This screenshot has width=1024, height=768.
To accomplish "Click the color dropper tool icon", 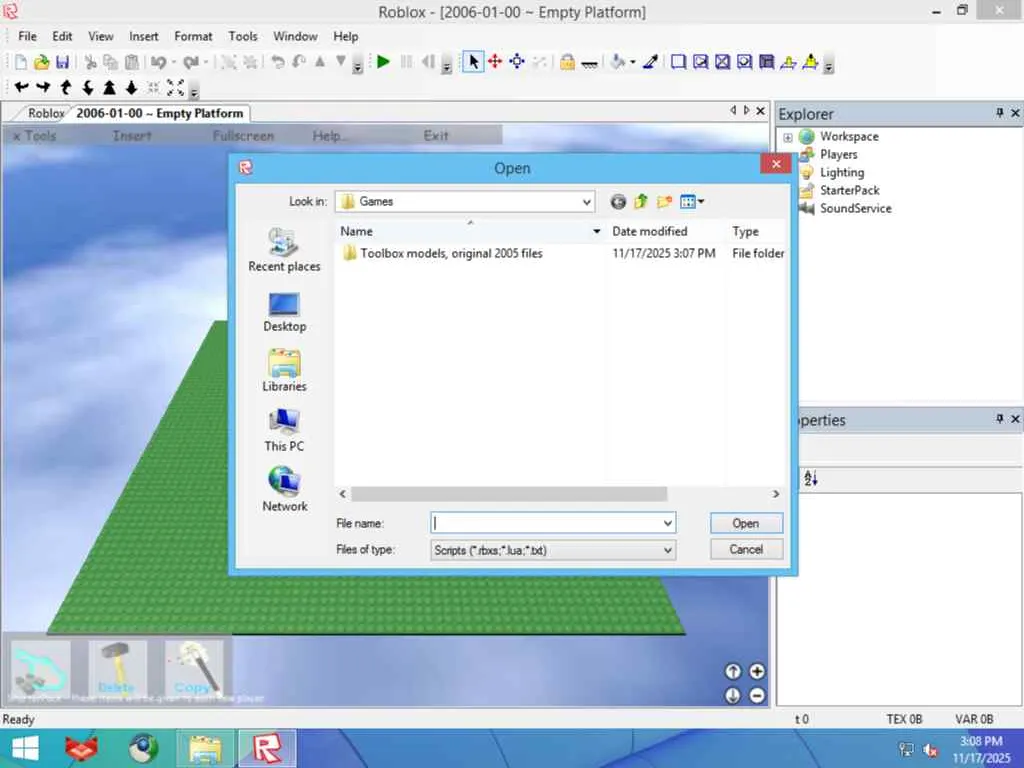I will (650, 62).
